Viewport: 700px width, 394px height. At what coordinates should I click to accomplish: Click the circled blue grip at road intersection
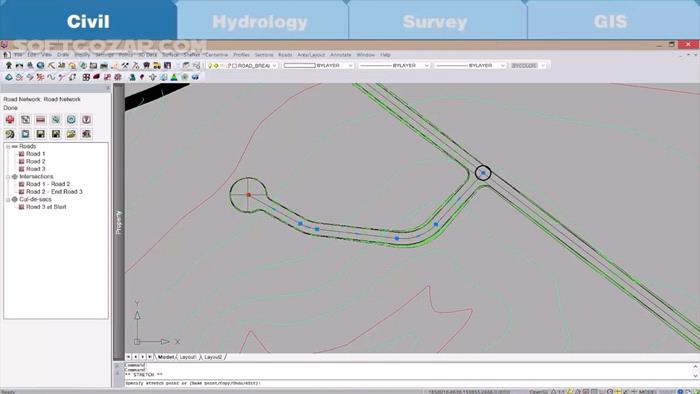[x=483, y=173]
